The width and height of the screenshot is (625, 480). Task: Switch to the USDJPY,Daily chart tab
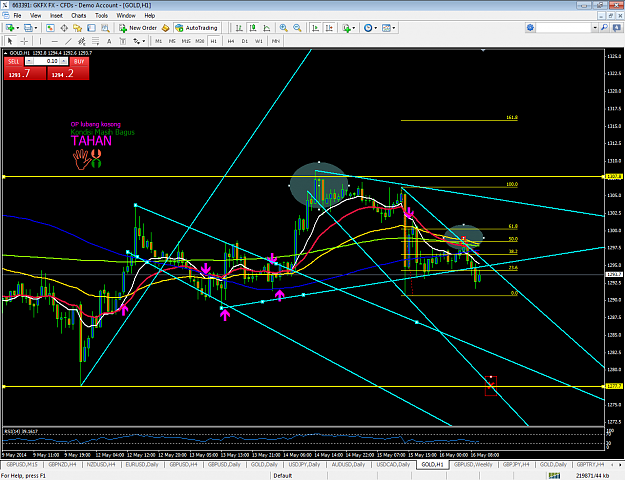point(305,464)
